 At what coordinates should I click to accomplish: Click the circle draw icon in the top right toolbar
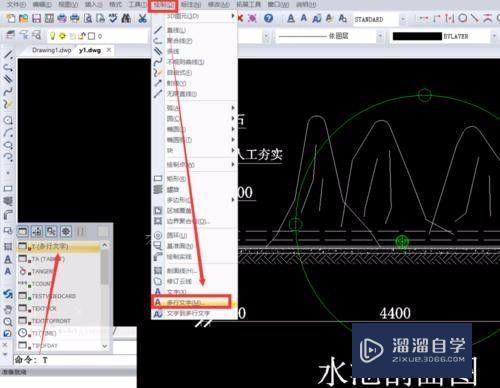click(462, 18)
